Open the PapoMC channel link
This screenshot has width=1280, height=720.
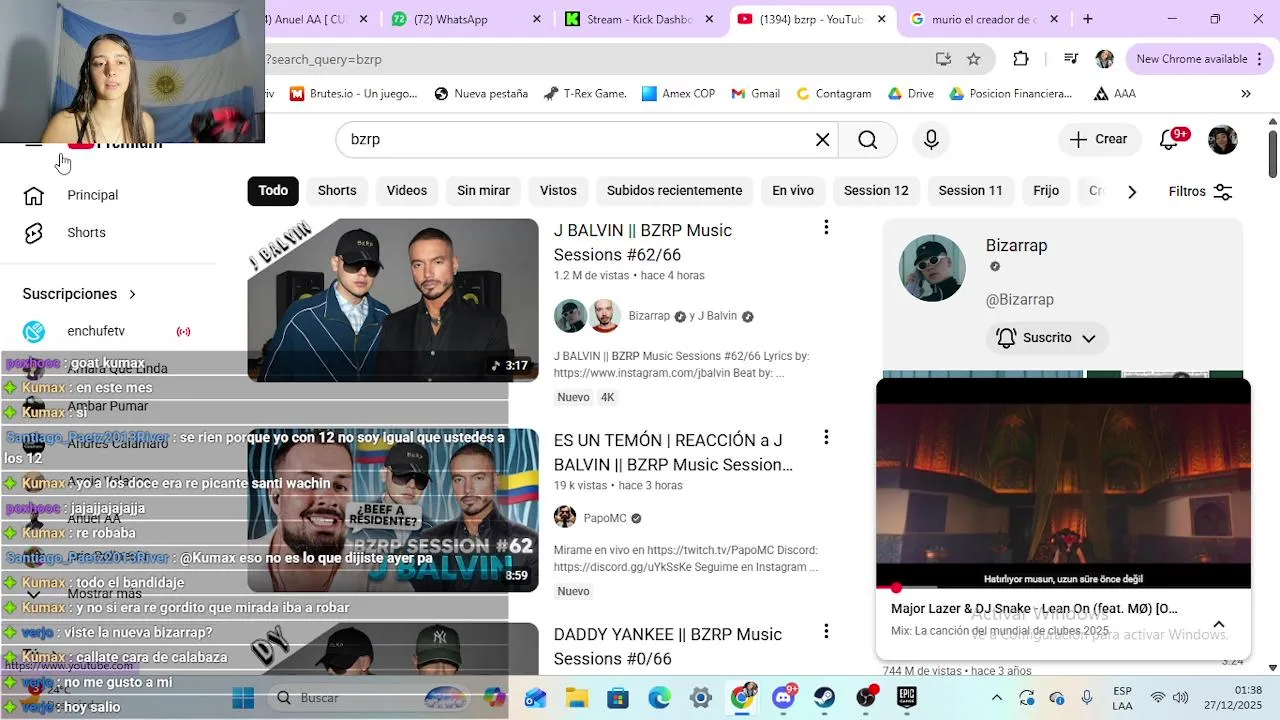coord(605,518)
